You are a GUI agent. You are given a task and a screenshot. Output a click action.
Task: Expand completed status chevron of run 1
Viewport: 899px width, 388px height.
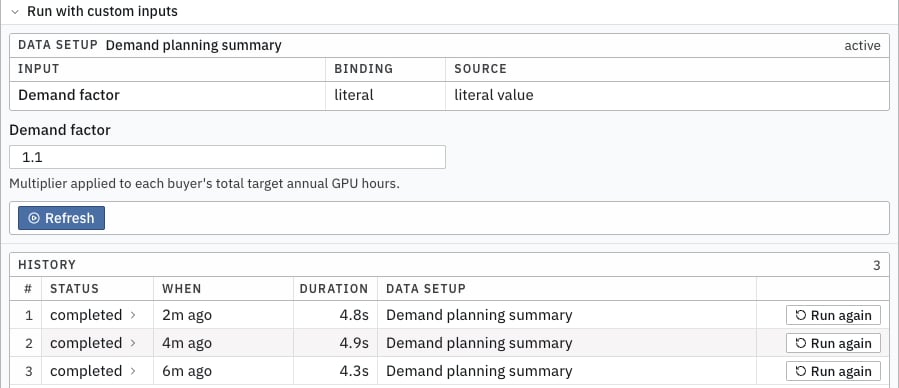pyautogui.click(x=133, y=315)
